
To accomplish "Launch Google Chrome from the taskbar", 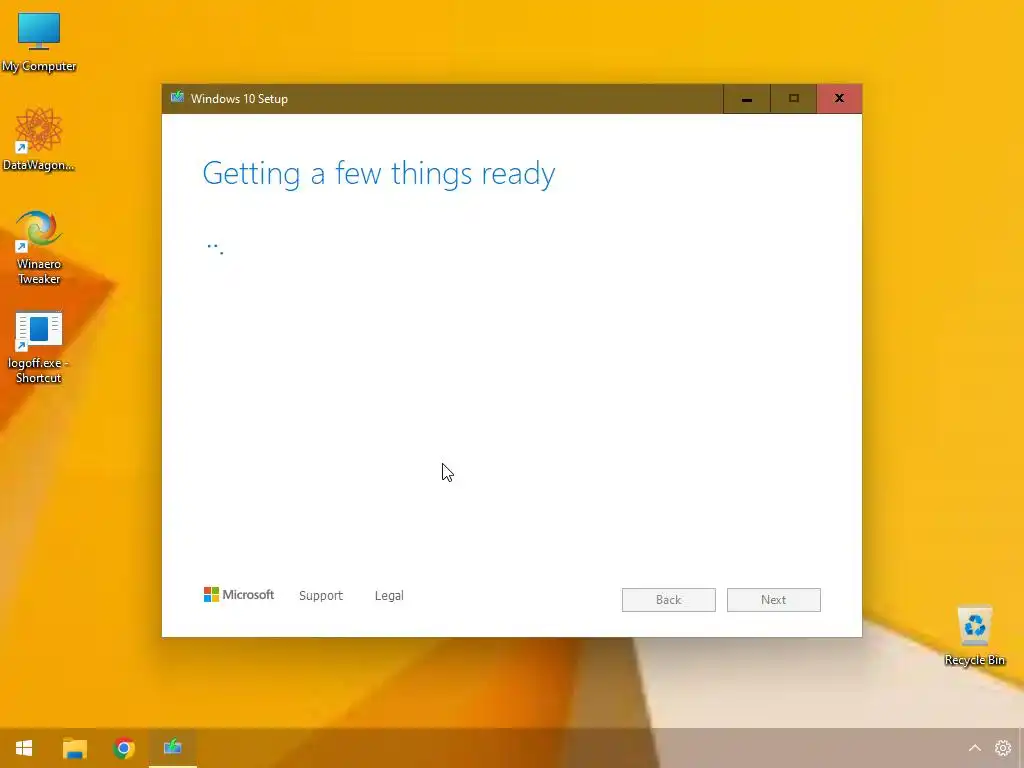I will (123, 748).
